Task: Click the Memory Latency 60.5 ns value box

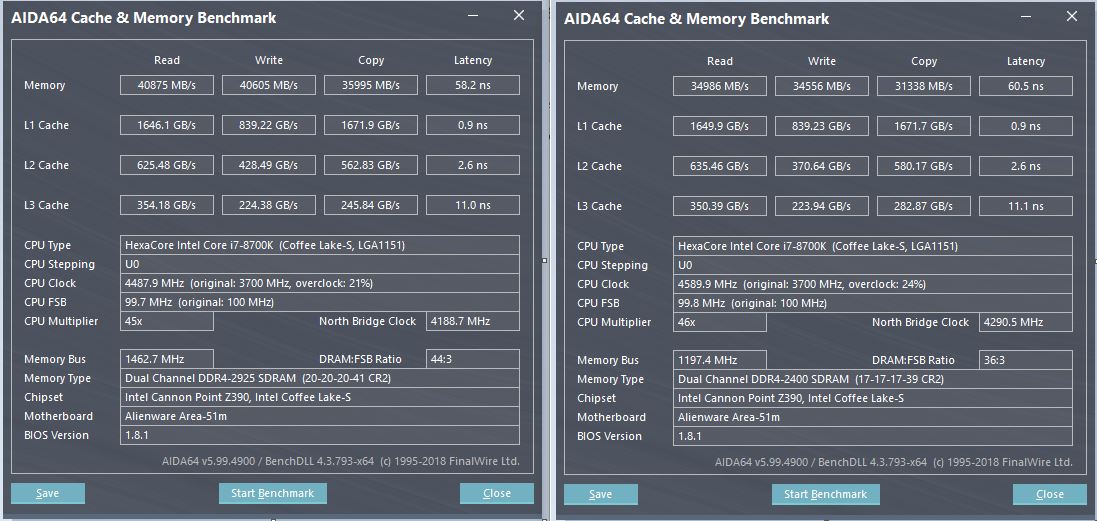Action: 1026,86
